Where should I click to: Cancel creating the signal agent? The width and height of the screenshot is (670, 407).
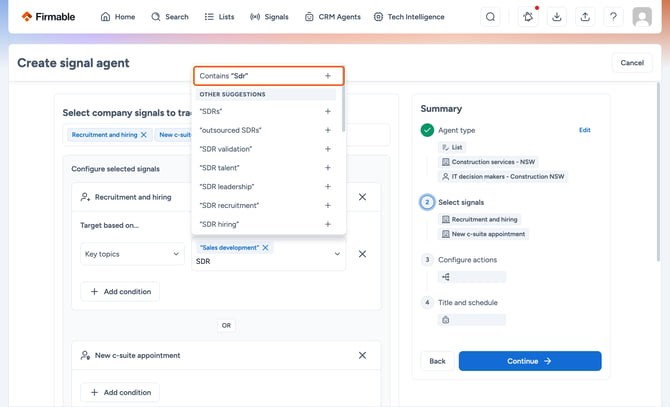pos(632,63)
